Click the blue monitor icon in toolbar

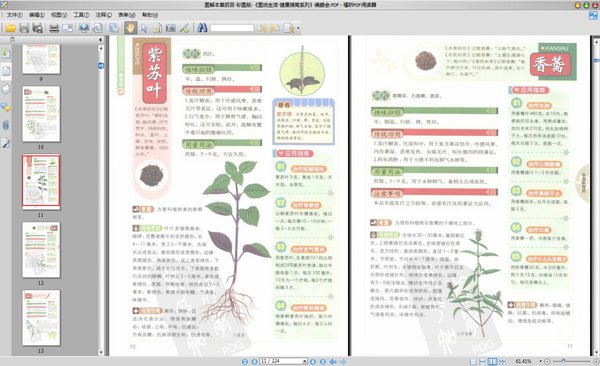pyautogui.click(x=84, y=28)
